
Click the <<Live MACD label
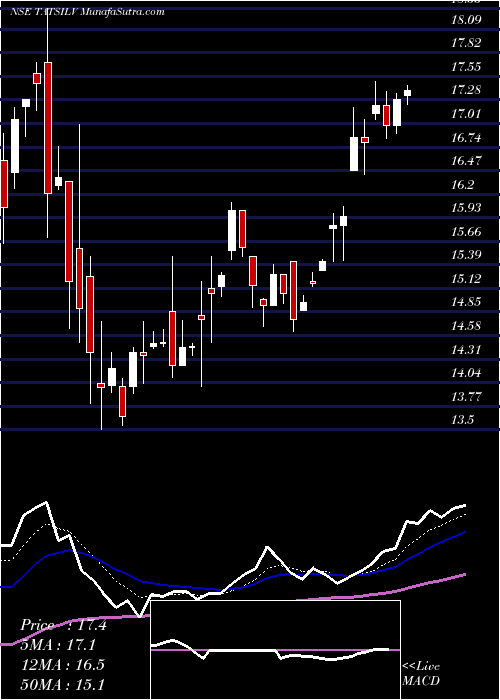421,674
